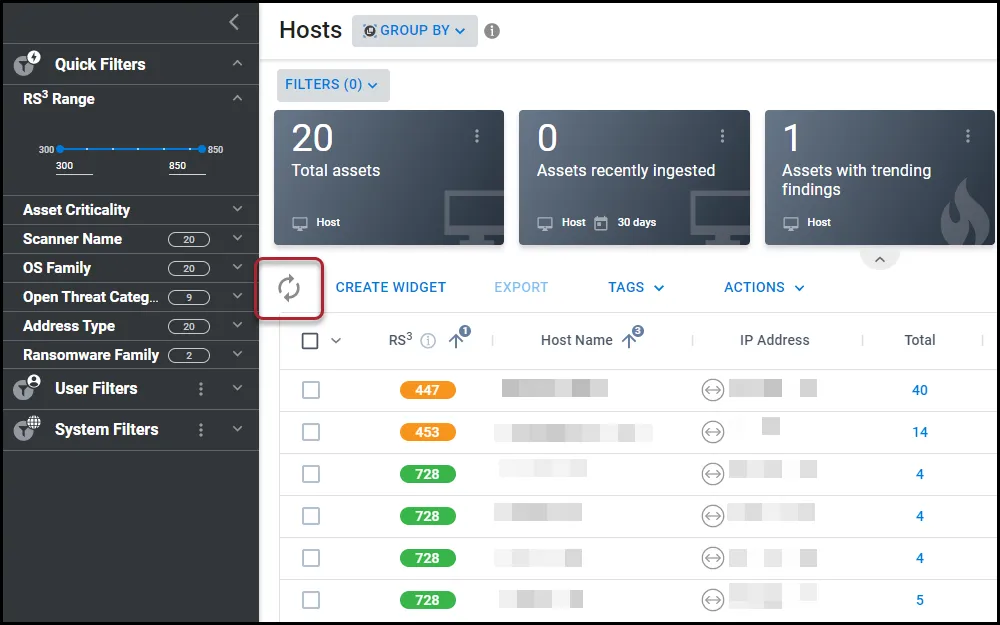The width and height of the screenshot is (1000, 625).
Task: Click the Open Threat Category count badge 9
Action: 189,297
